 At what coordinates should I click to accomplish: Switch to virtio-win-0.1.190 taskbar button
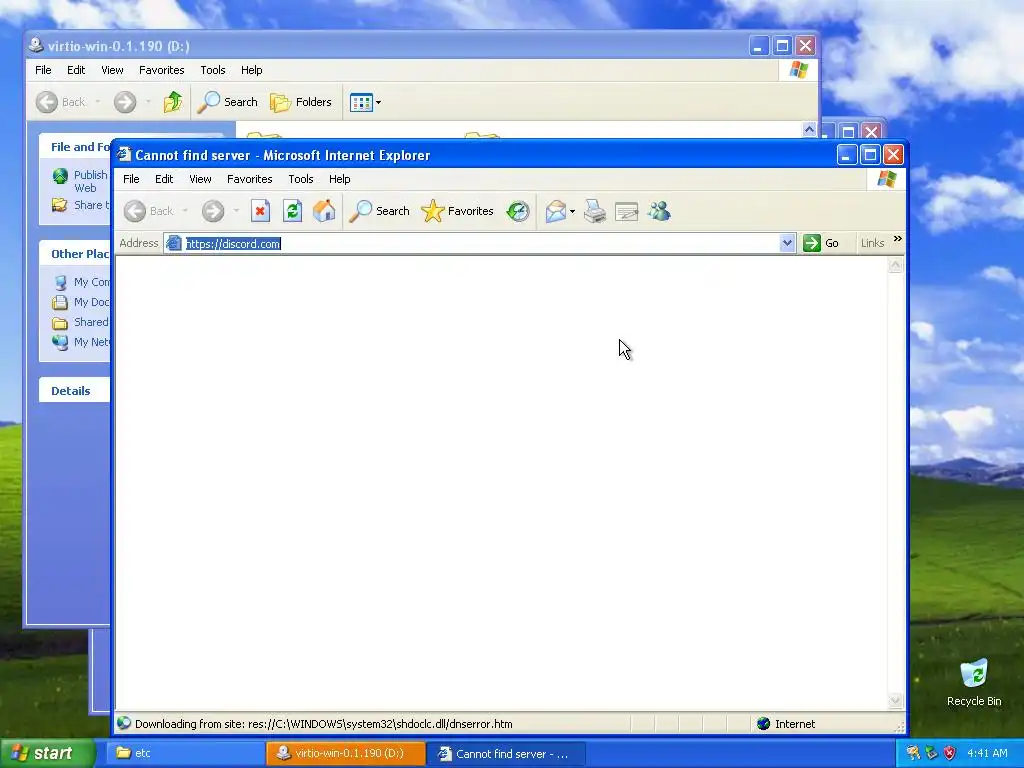coord(345,753)
